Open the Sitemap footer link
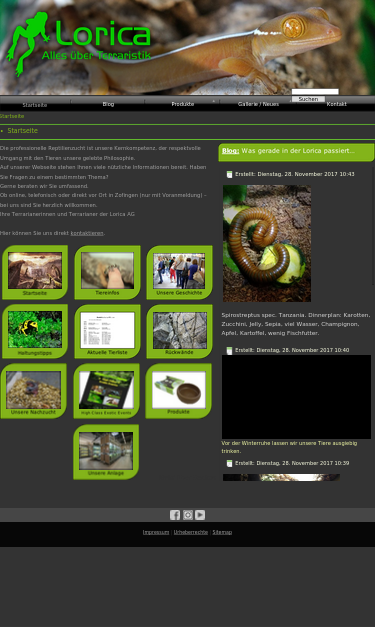The width and height of the screenshot is (375, 627). coord(222,532)
